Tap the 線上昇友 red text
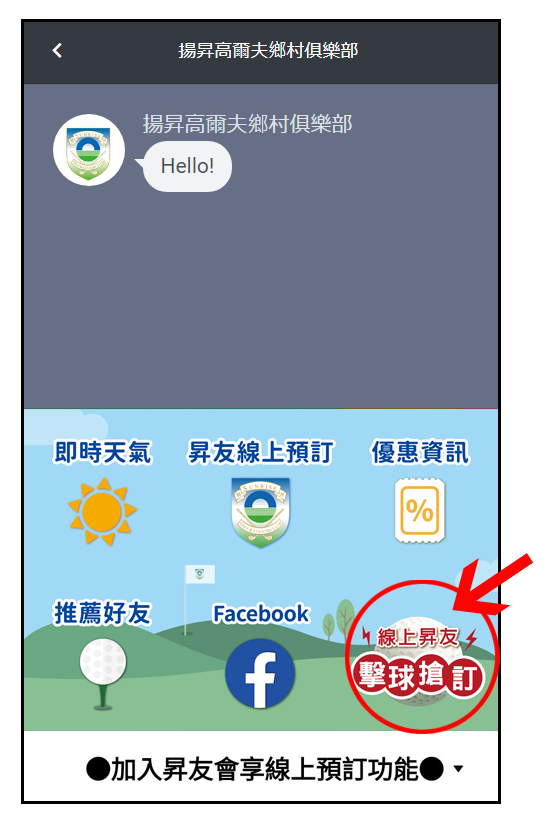Viewport: 548px width, 818px height. [418, 637]
